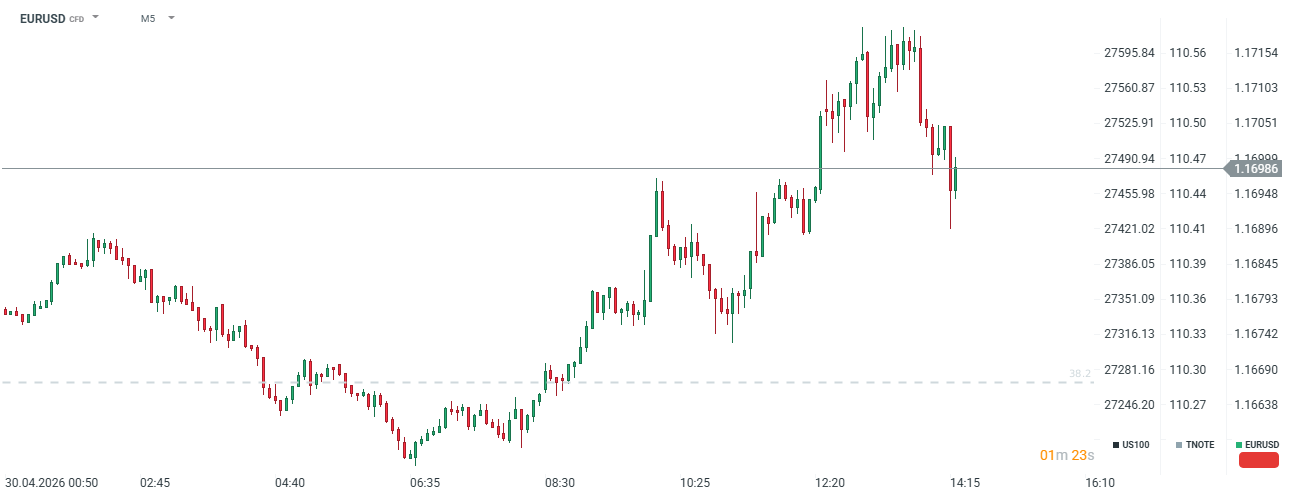Select the 38.2 Fibonacci level label
Viewport: 1294px width, 500px height.
tap(1080, 374)
